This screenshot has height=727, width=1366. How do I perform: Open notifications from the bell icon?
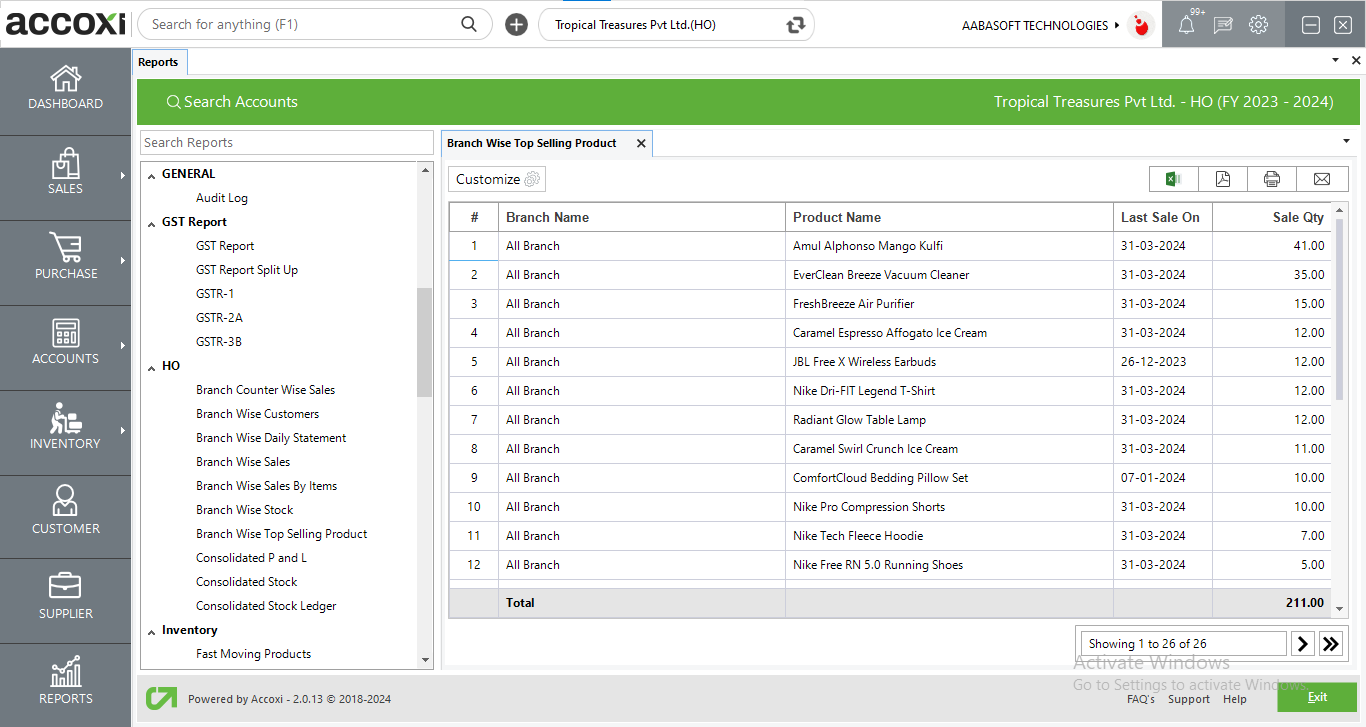click(x=1188, y=24)
